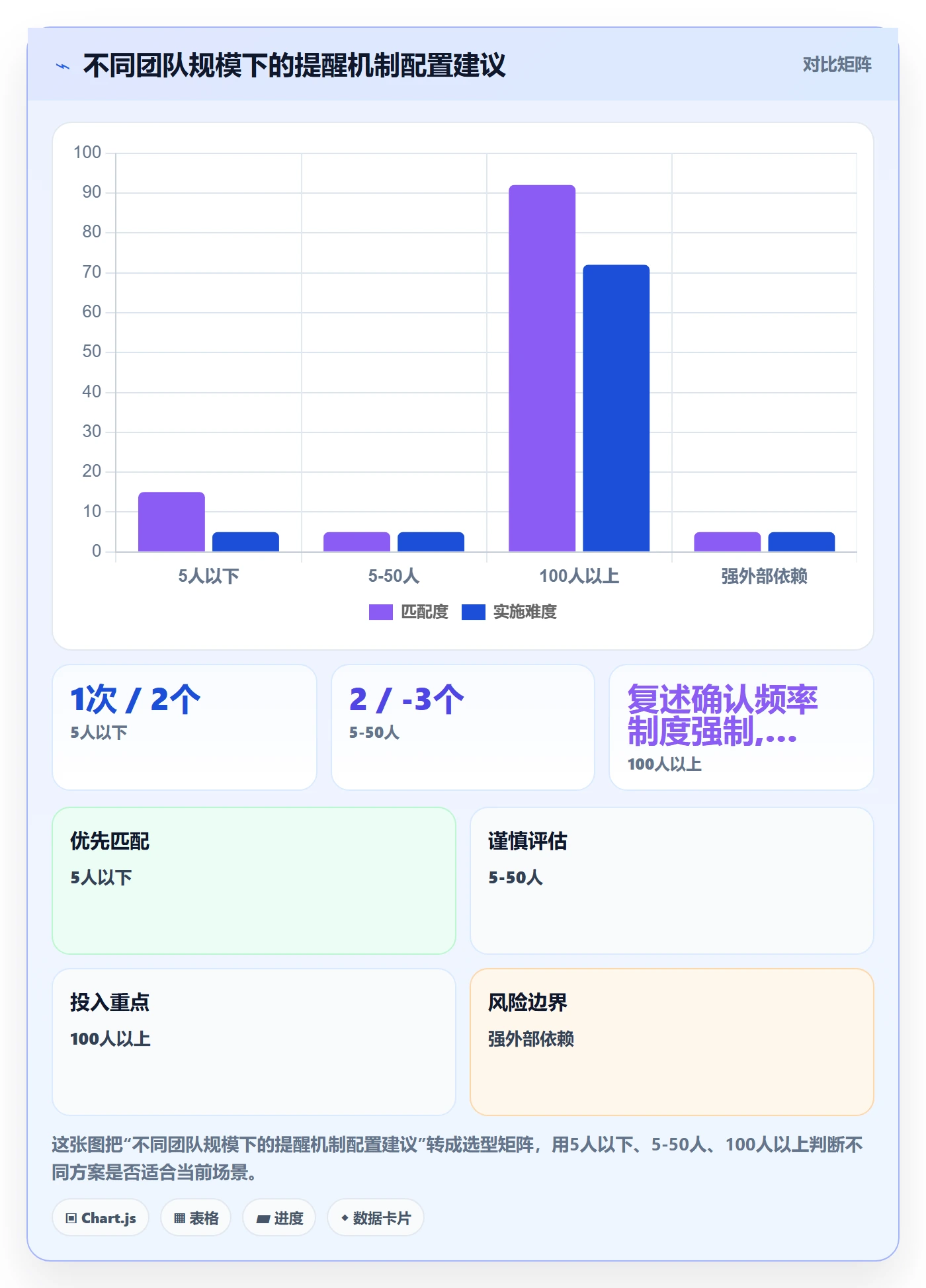The width and height of the screenshot is (926, 1288).
Task: Click the purple 匹配度 bar for 5-50人
Action: coord(357,542)
